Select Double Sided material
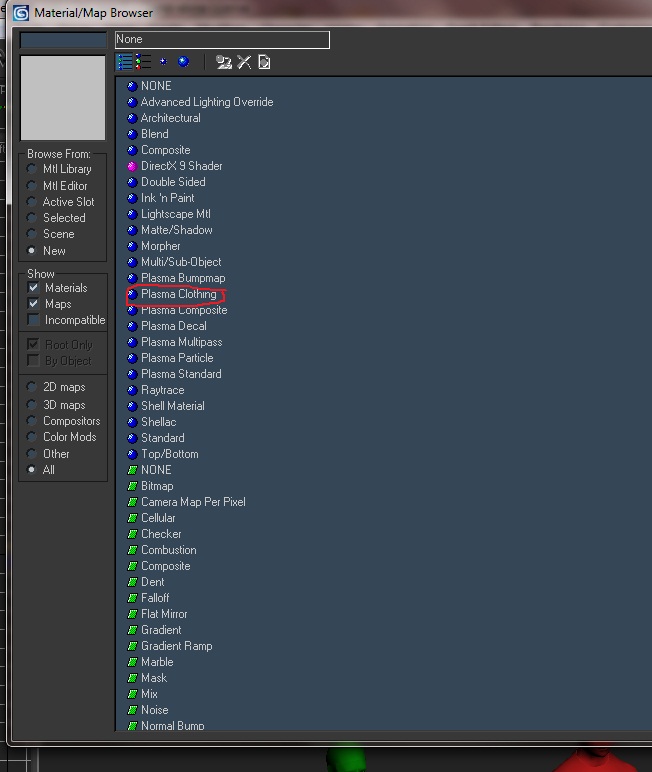Viewport: 652px width, 772px height. pyautogui.click(x=173, y=182)
